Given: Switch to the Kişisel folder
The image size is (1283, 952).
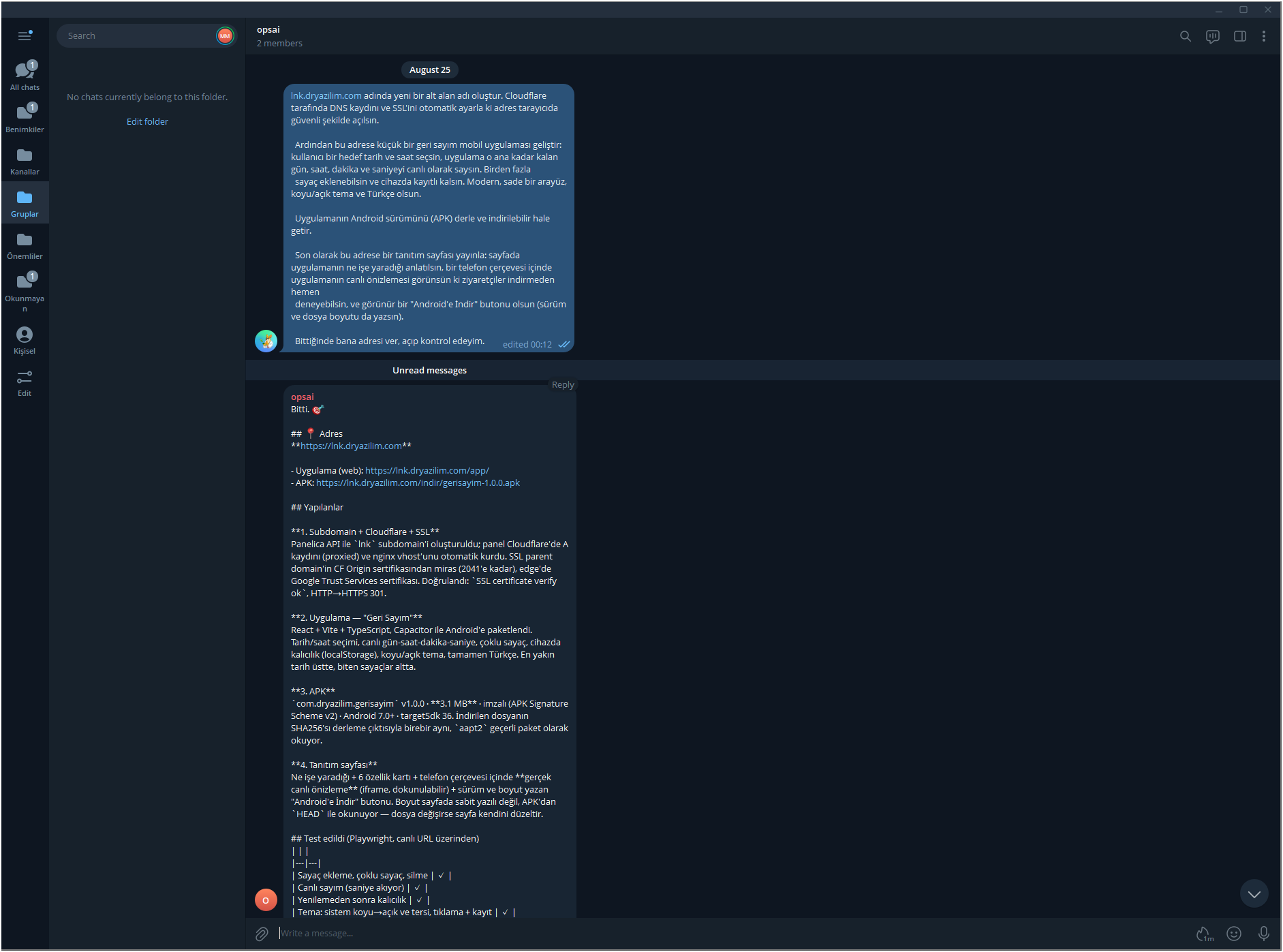Looking at the screenshot, I should pyautogui.click(x=25, y=339).
